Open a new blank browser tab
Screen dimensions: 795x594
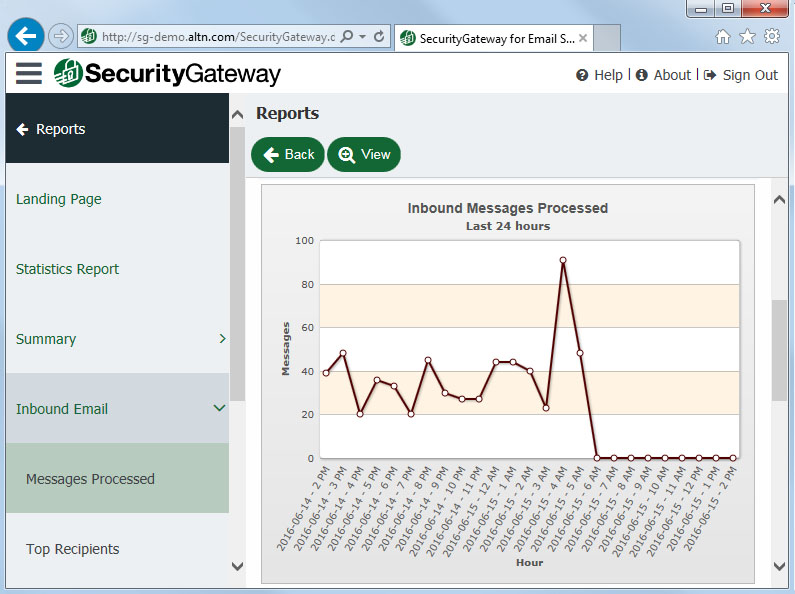tap(607, 38)
